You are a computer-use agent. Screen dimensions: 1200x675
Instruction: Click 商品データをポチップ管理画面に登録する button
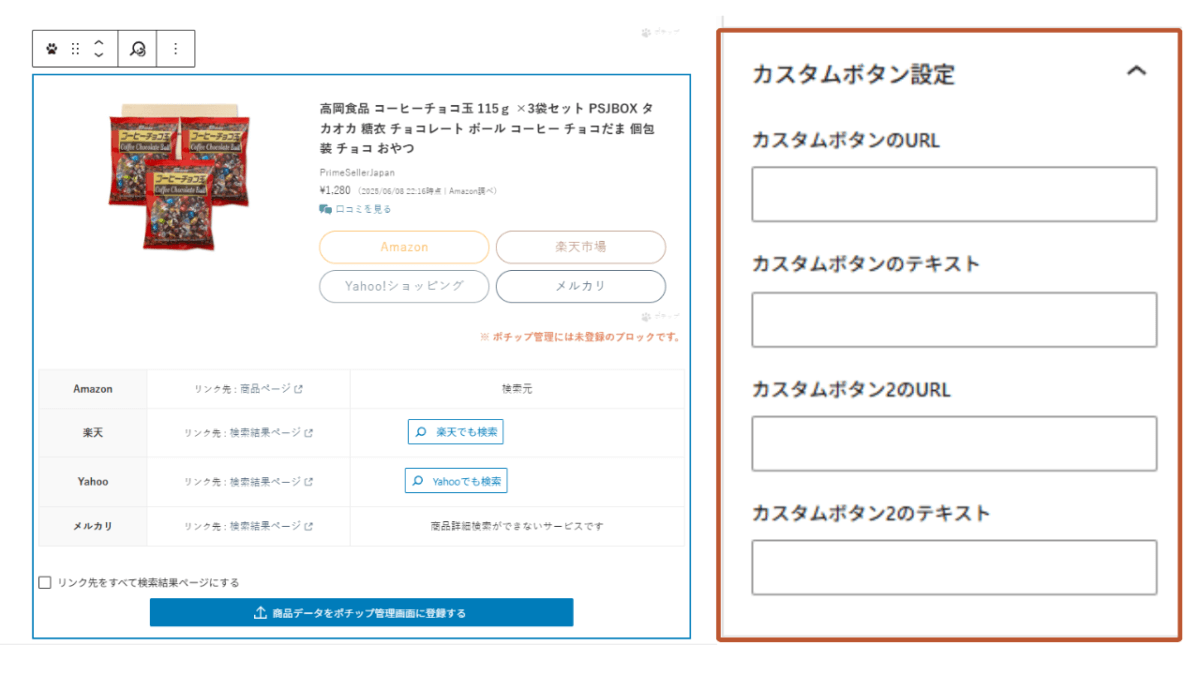tap(362, 613)
